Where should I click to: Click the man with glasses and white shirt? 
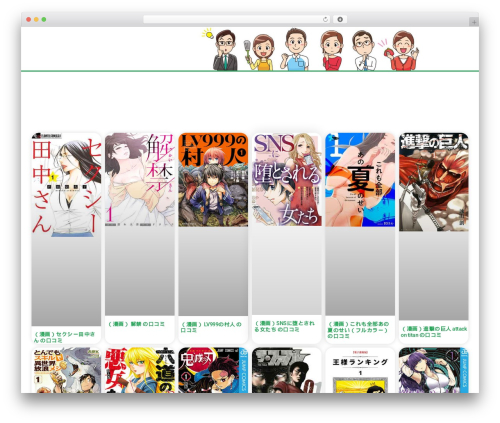pos(364,51)
